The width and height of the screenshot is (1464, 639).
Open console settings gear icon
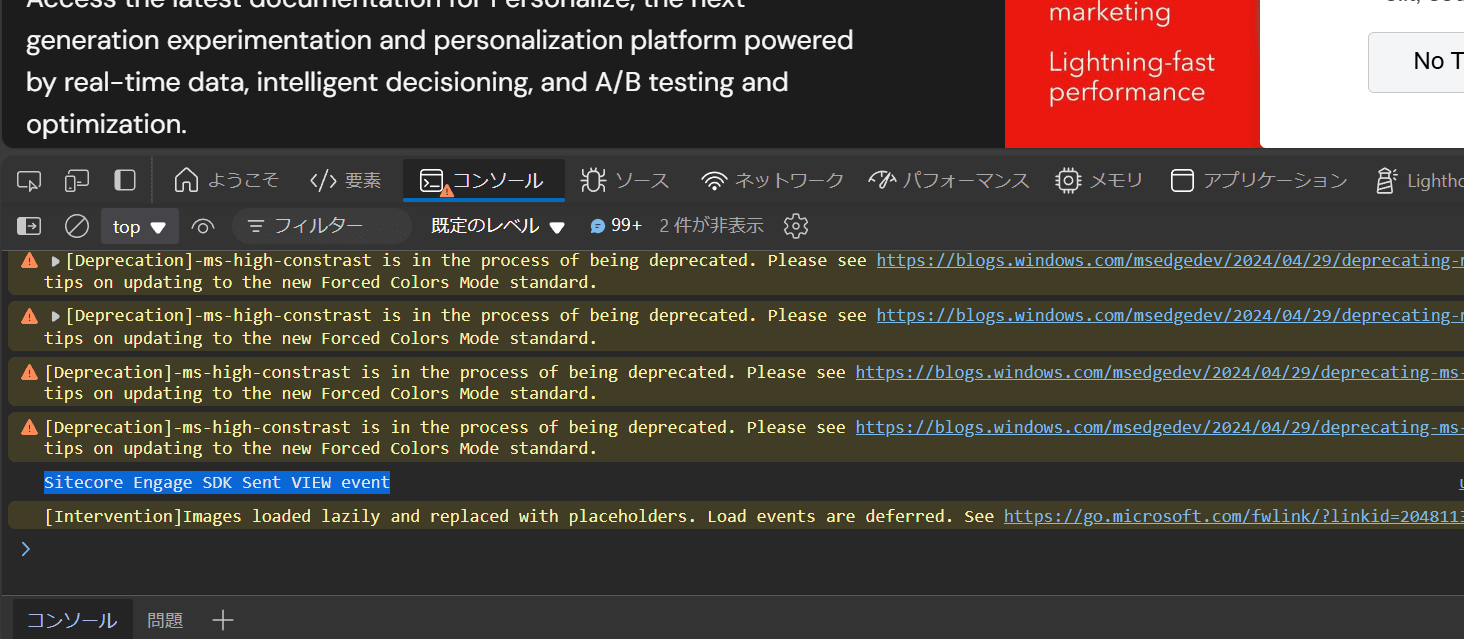tap(796, 226)
